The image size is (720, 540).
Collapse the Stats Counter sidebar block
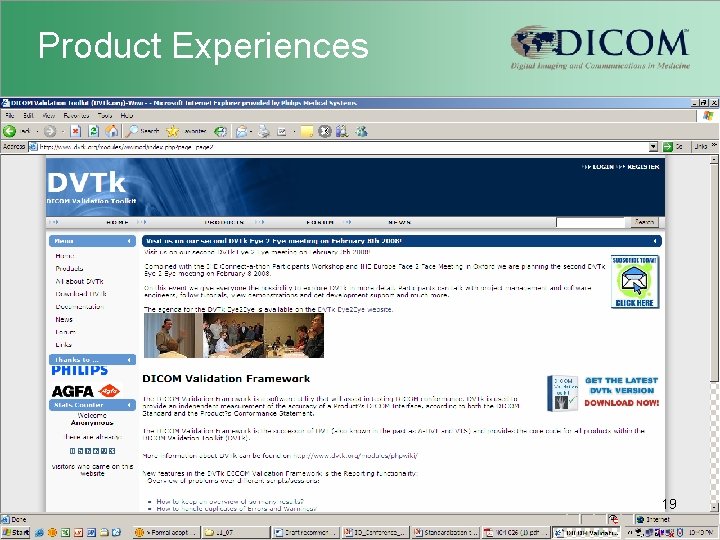pos(129,405)
